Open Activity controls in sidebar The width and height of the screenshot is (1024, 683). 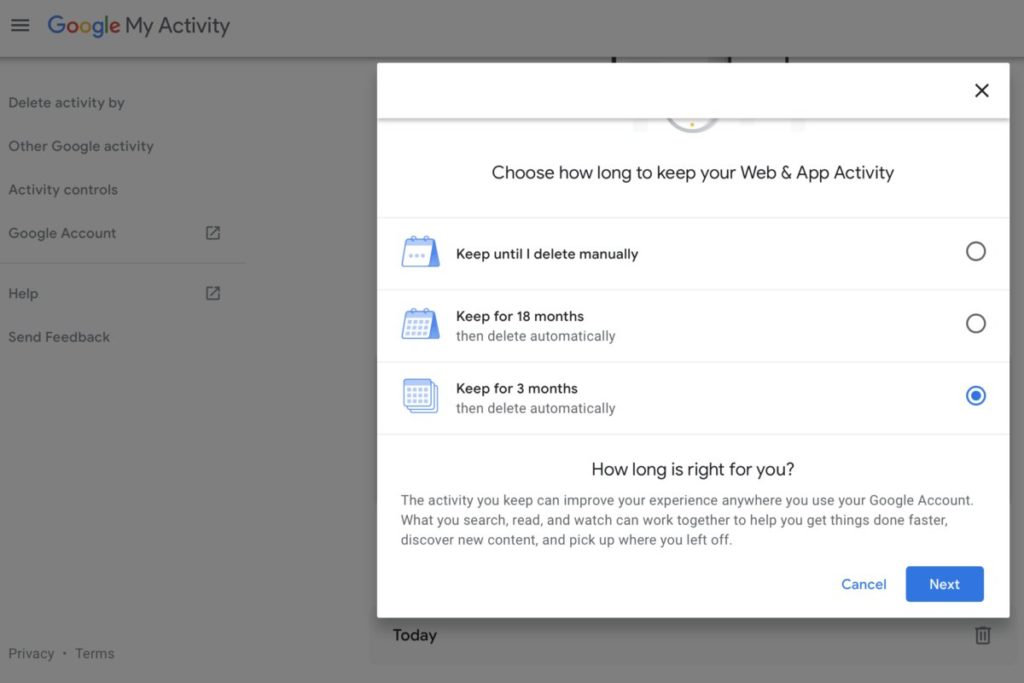(x=63, y=190)
